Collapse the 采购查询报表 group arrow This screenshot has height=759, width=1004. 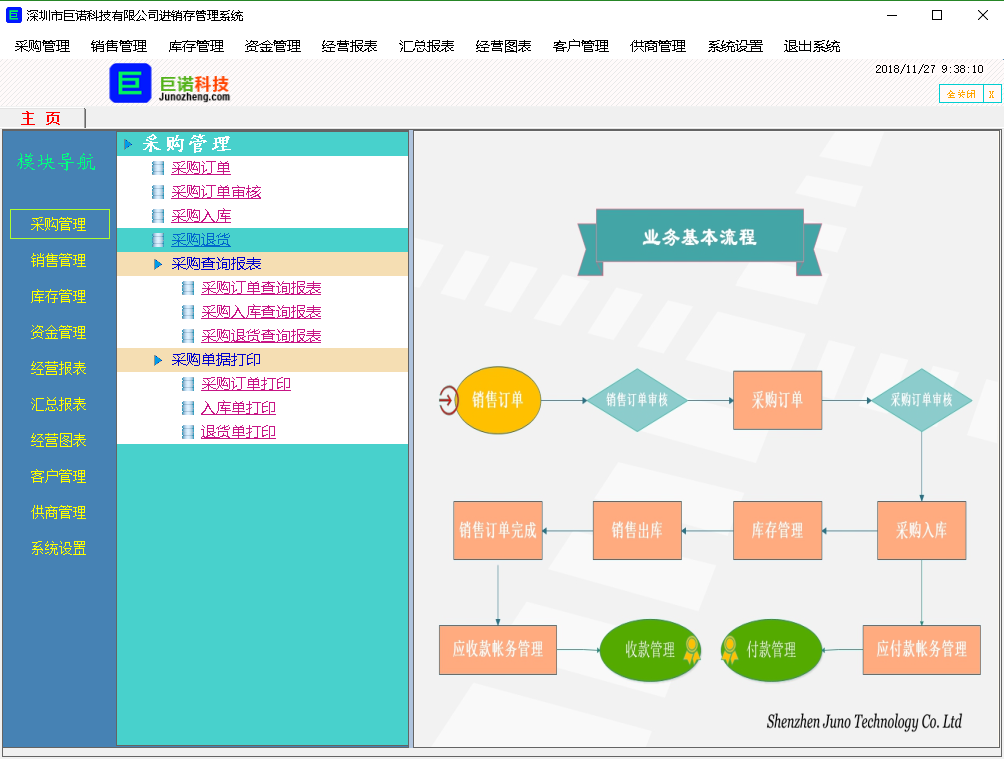pyautogui.click(x=158, y=264)
